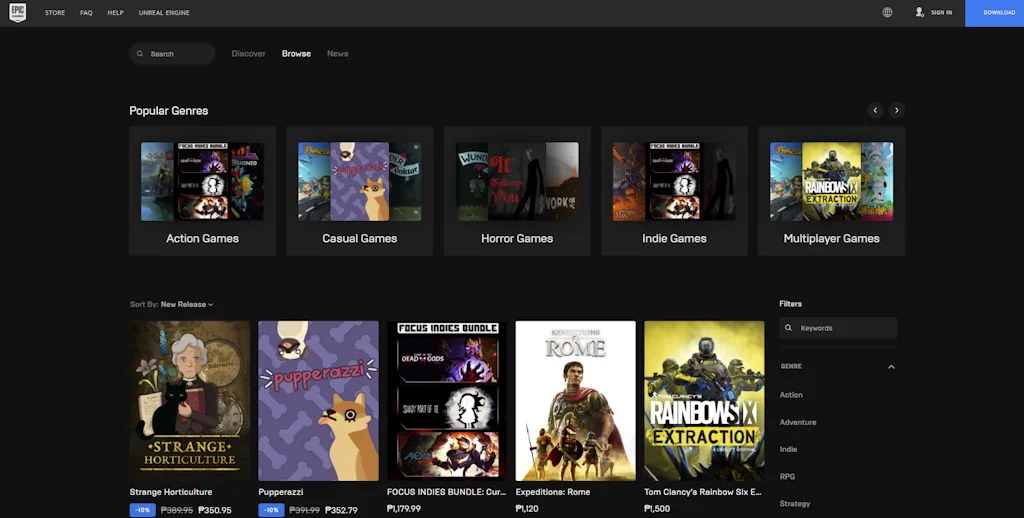The image size is (1024, 518).
Task: Click the Filters heading
Action: [790, 304]
